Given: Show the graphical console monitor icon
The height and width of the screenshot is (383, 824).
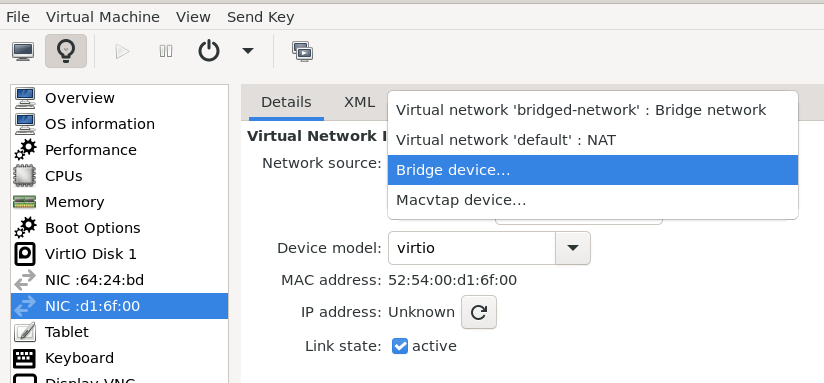Looking at the screenshot, I should click(x=23, y=51).
